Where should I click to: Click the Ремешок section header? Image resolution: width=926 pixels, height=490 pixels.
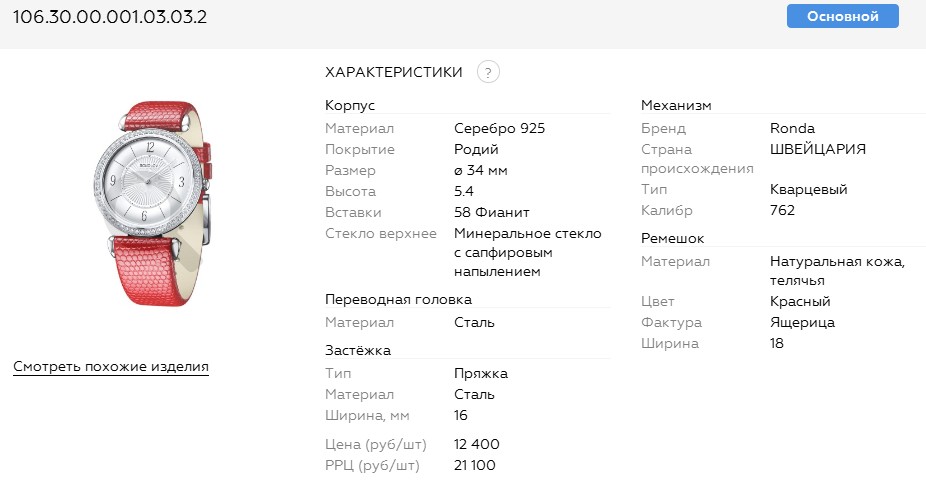click(673, 239)
